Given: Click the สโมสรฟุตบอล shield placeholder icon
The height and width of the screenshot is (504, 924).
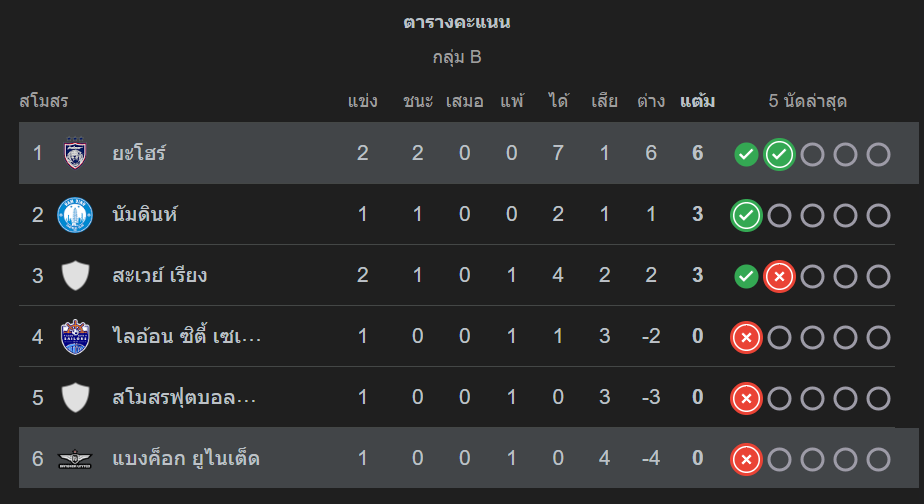Looking at the screenshot, I should click(x=76, y=398).
